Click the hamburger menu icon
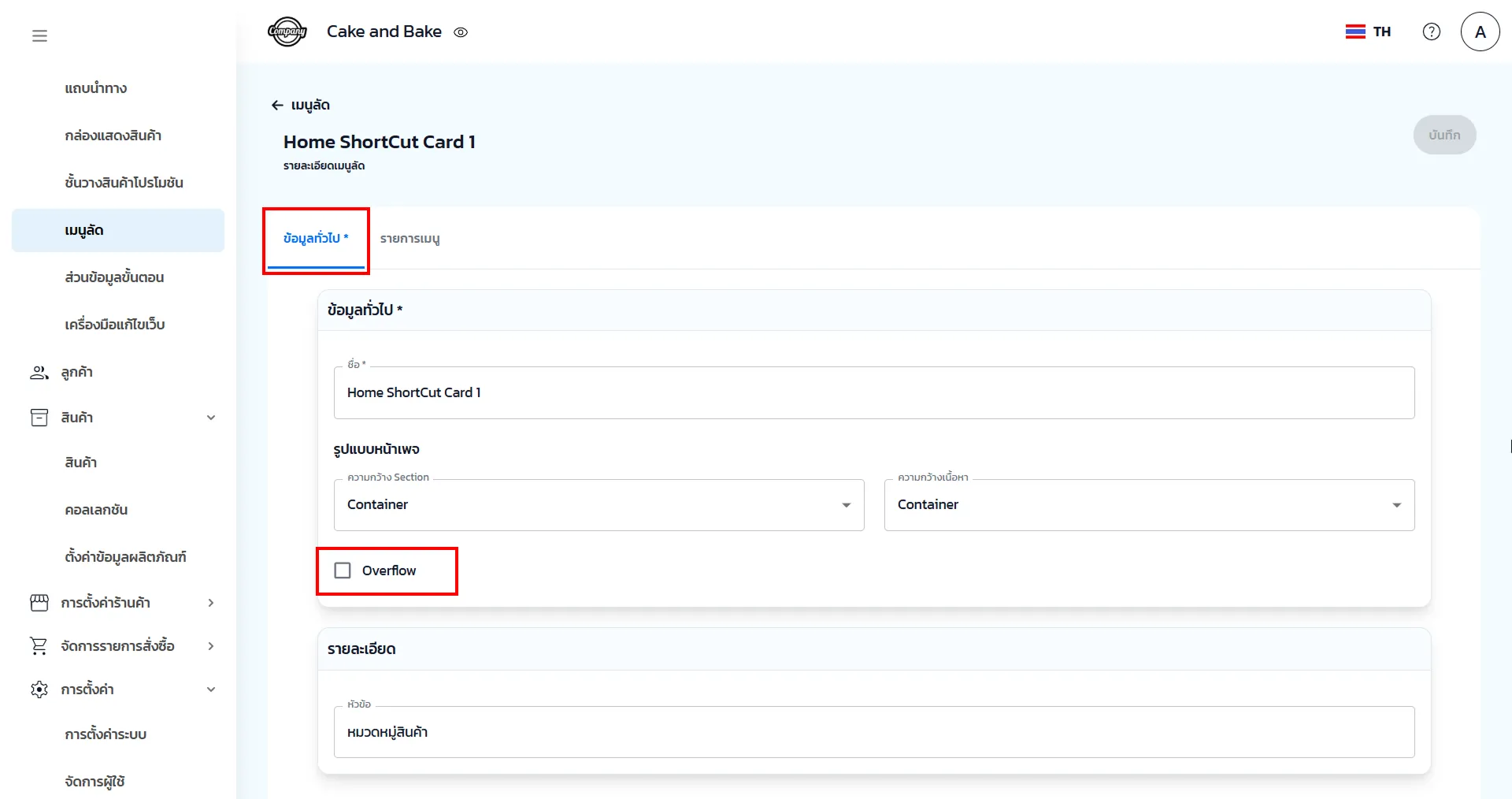 (x=39, y=35)
